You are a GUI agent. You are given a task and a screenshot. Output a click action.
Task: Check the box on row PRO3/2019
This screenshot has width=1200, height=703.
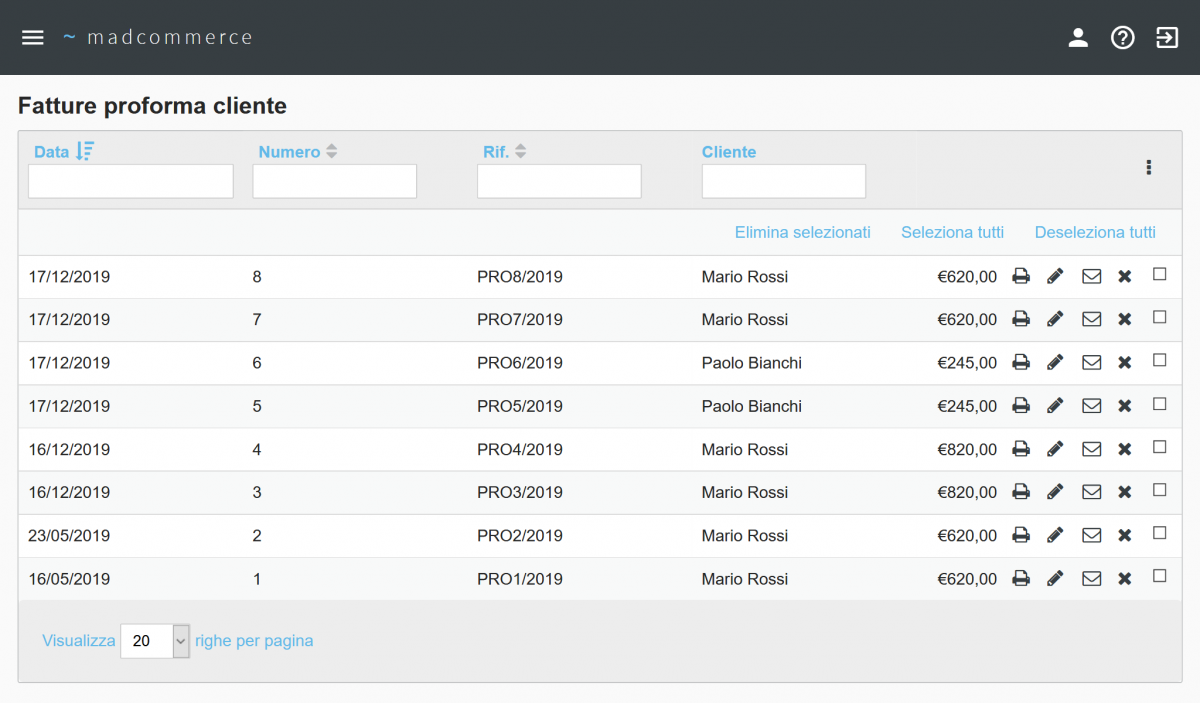click(x=1160, y=490)
